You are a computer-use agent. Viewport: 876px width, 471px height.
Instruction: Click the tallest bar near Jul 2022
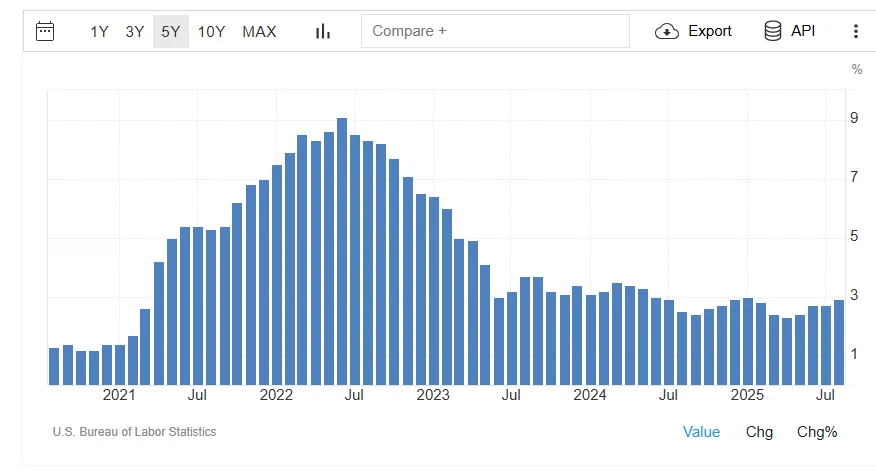pyautogui.click(x=342, y=251)
